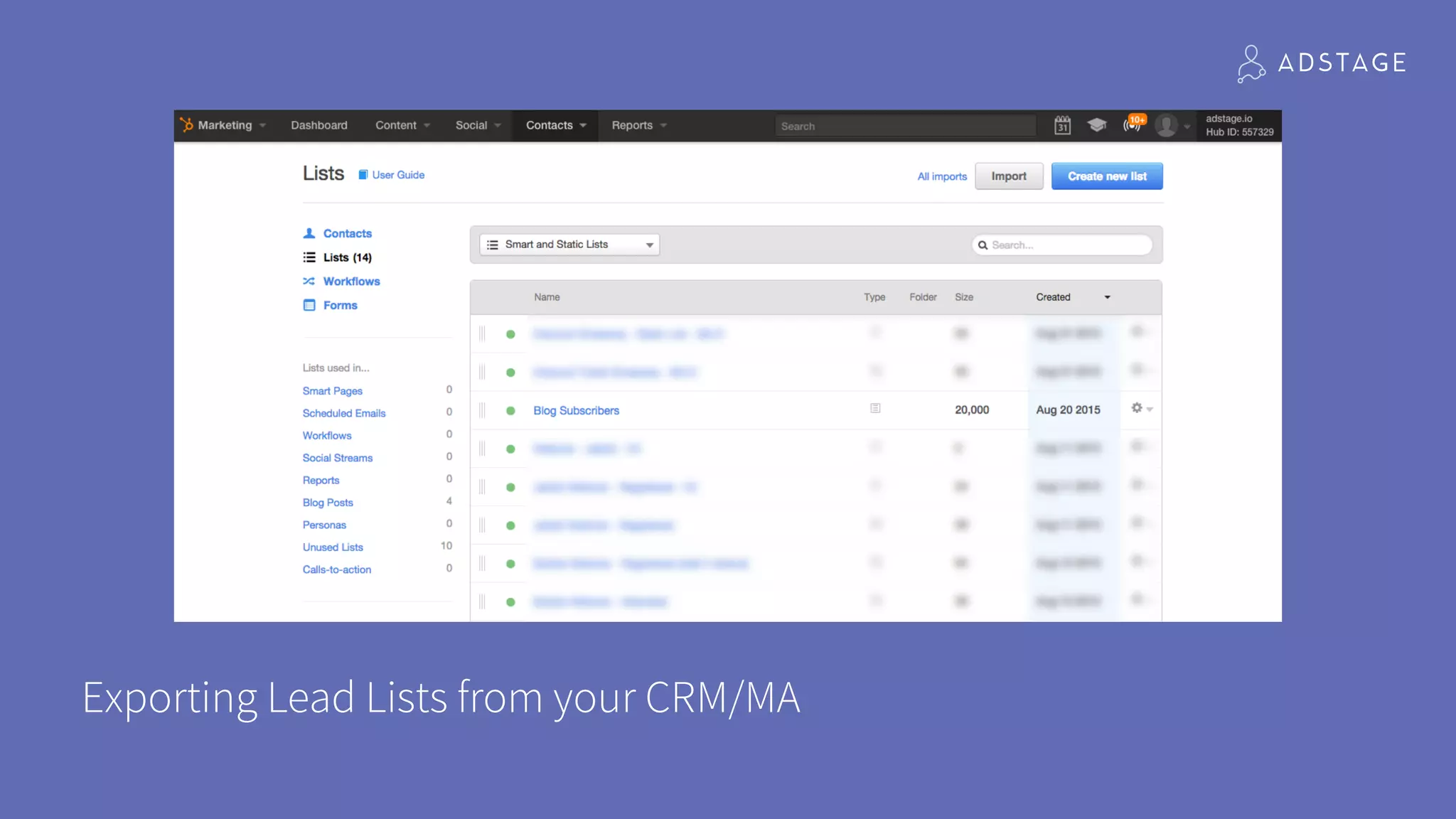Click the Workflows shuffle icon
This screenshot has height=819, width=1456.
pyautogui.click(x=309, y=282)
